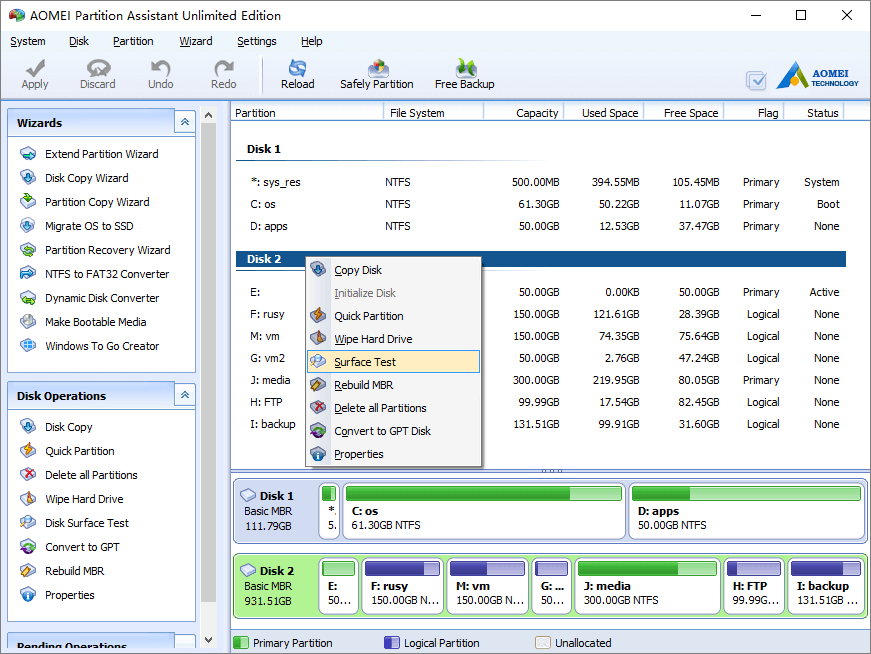Collapse the Disk Operations panel
This screenshot has width=871, height=654.
(x=185, y=395)
